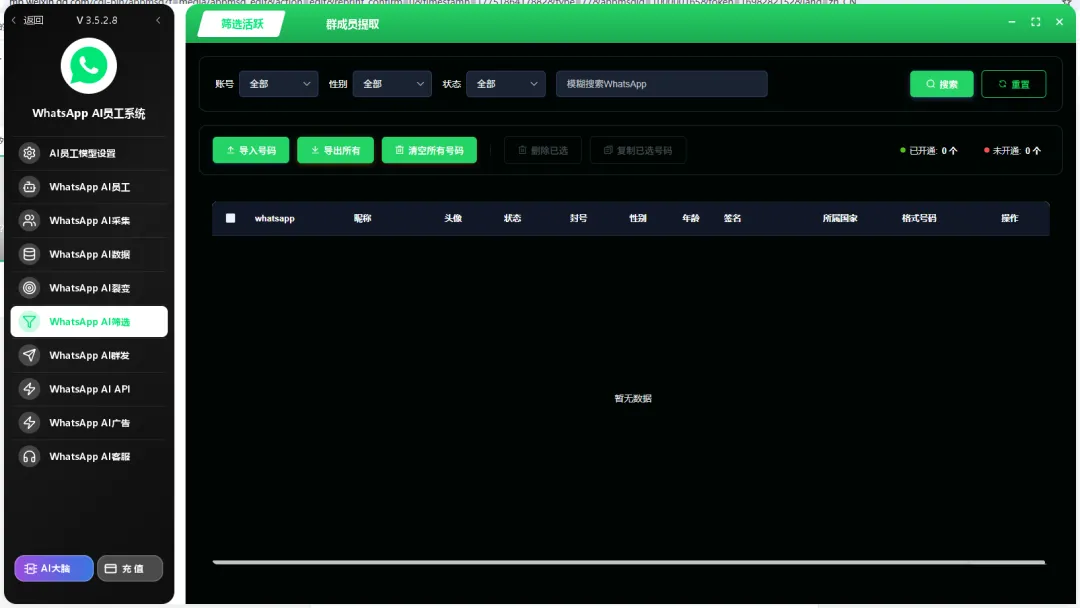Open the AI大脑 purple button
The width and height of the screenshot is (1080, 608).
pos(54,569)
